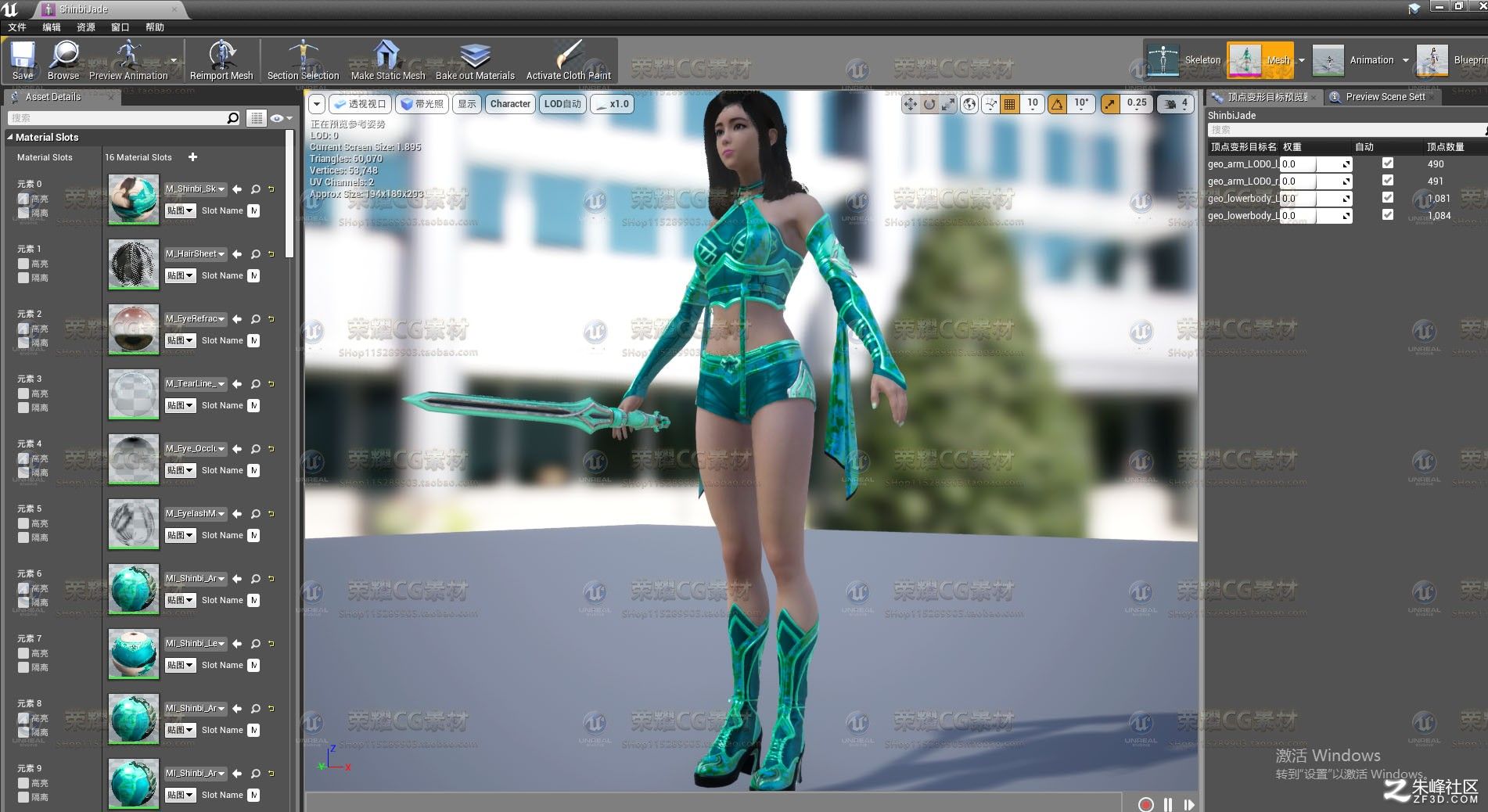
Task: Click the 显示 show button
Action: 467,104
